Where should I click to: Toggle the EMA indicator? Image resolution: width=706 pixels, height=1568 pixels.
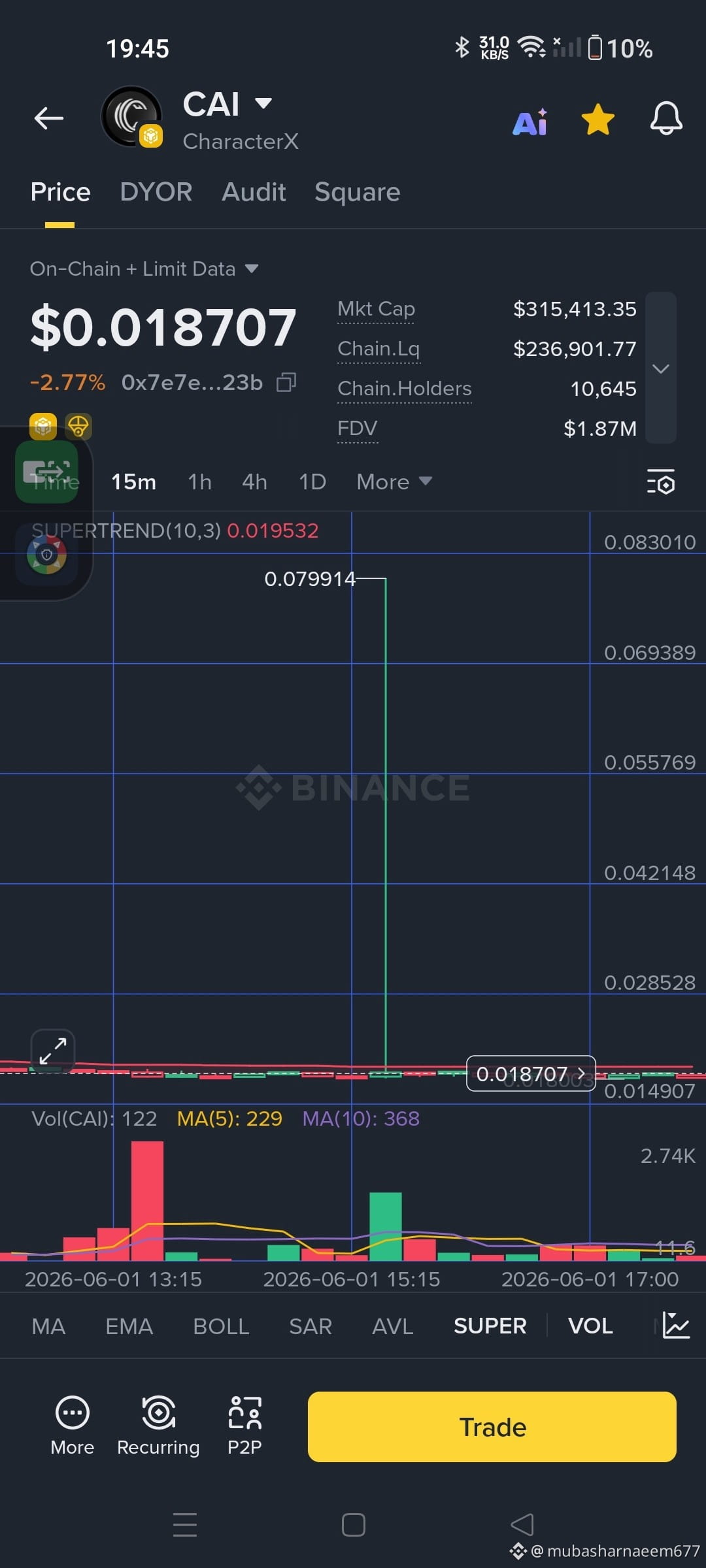(x=129, y=1326)
